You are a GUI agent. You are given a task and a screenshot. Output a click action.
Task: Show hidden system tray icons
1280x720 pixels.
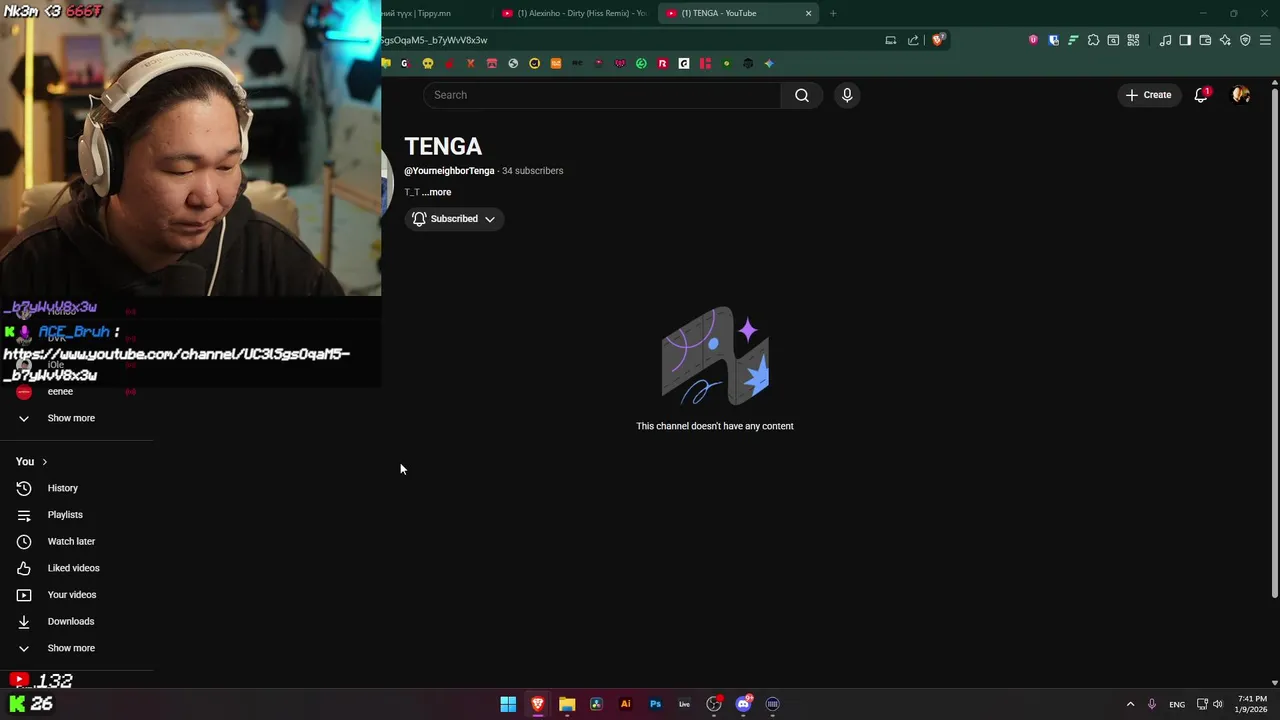click(1131, 704)
